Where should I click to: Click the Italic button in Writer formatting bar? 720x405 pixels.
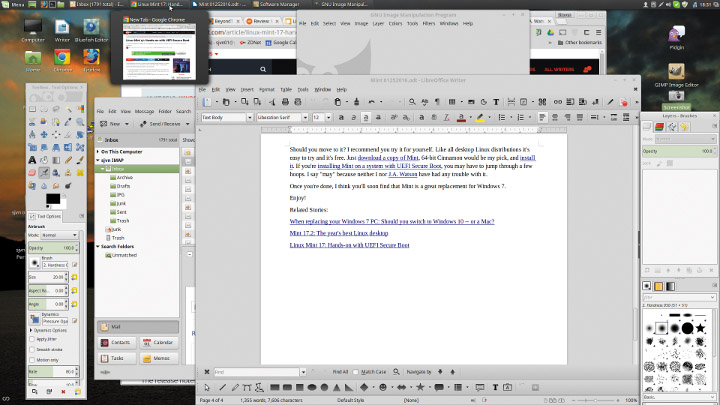[x=354, y=118]
